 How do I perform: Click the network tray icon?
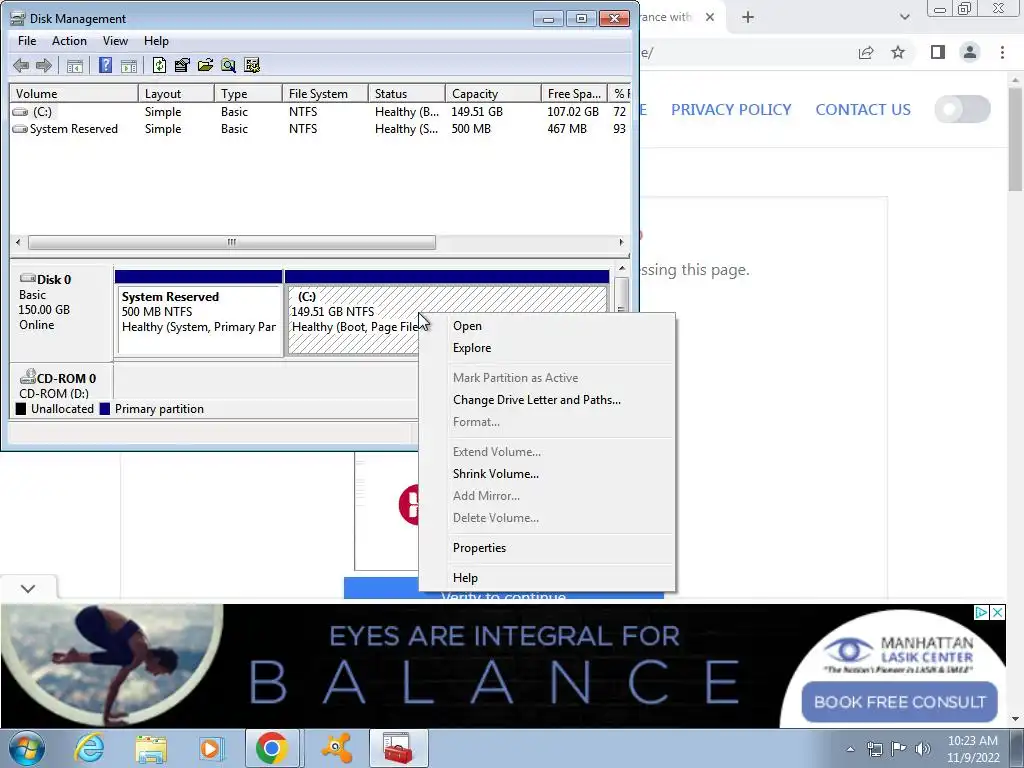(874, 749)
